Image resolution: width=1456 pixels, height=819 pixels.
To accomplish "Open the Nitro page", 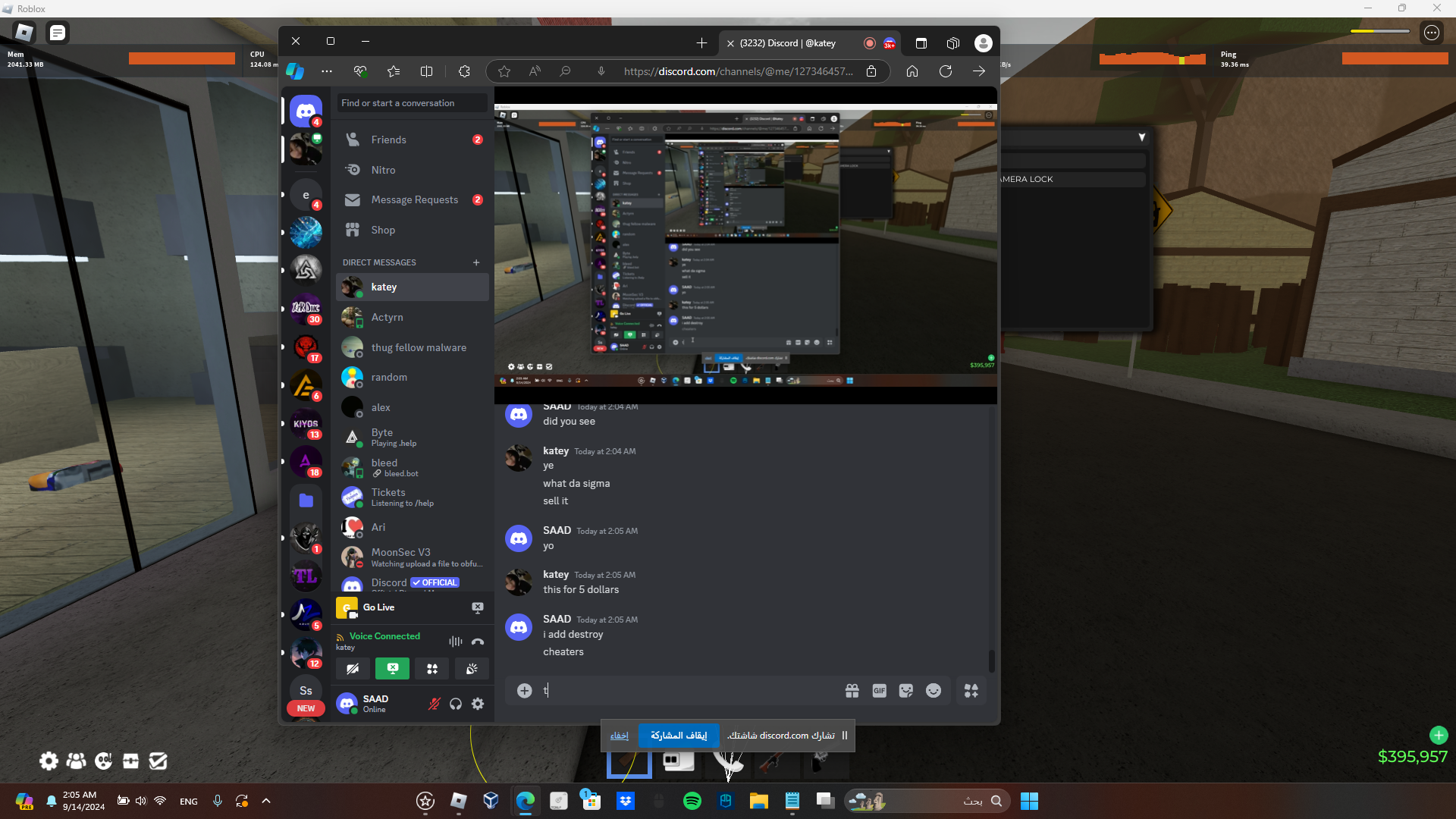I will point(413,170).
